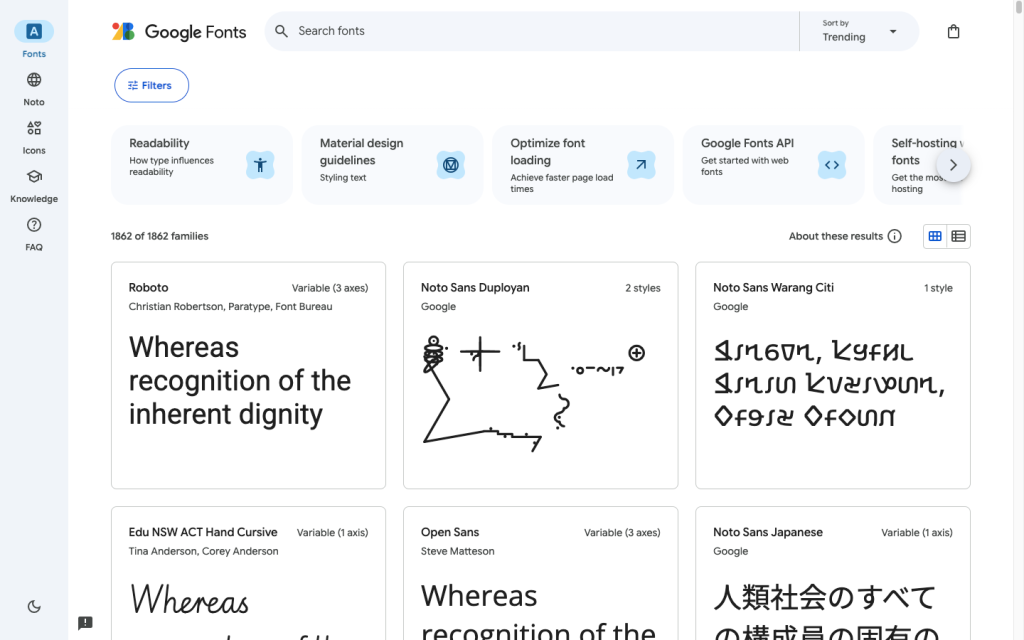Click the Optimize font loading arrow icon

click(x=641, y=165)
